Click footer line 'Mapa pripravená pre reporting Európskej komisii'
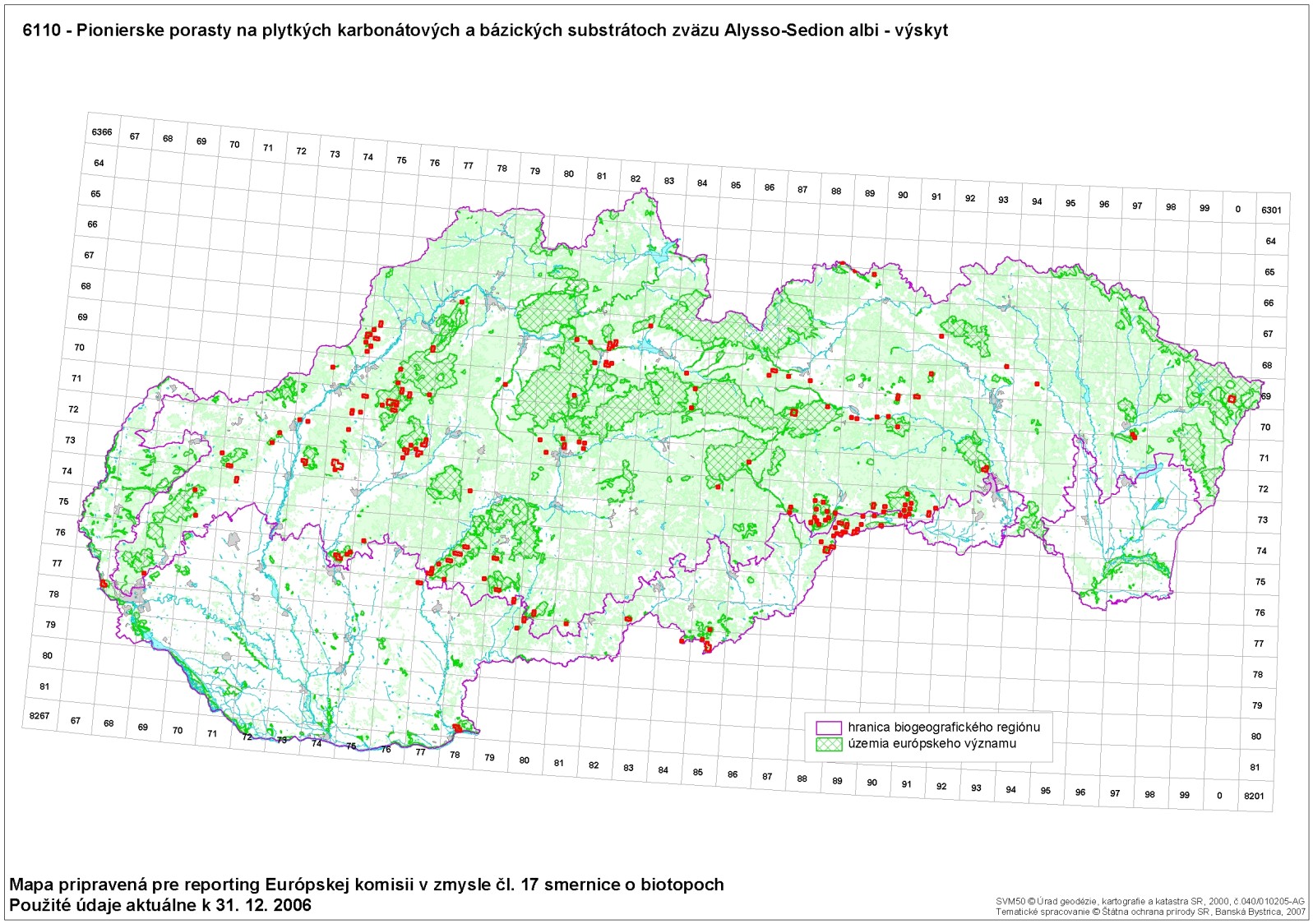The image size is (1313, 924). point(367,885)
